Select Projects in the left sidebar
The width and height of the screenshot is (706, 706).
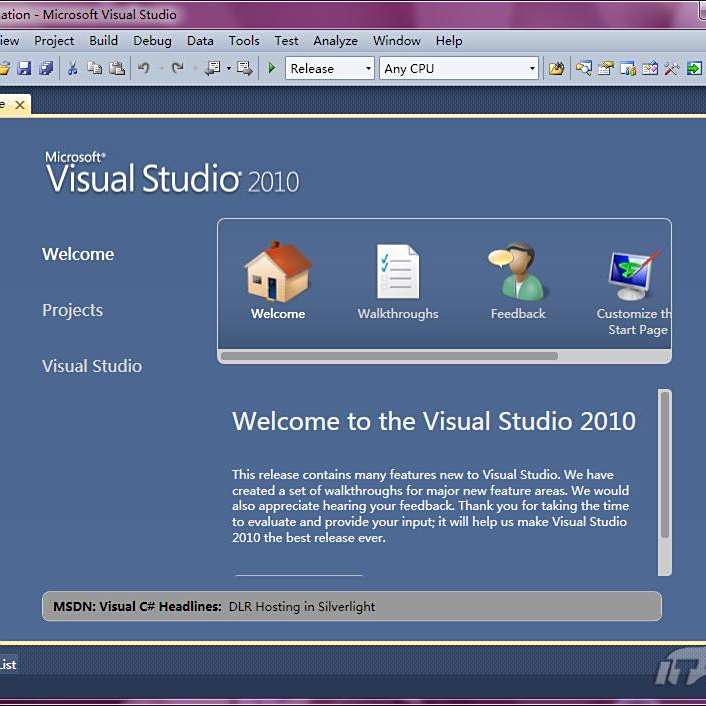(72, 310)
